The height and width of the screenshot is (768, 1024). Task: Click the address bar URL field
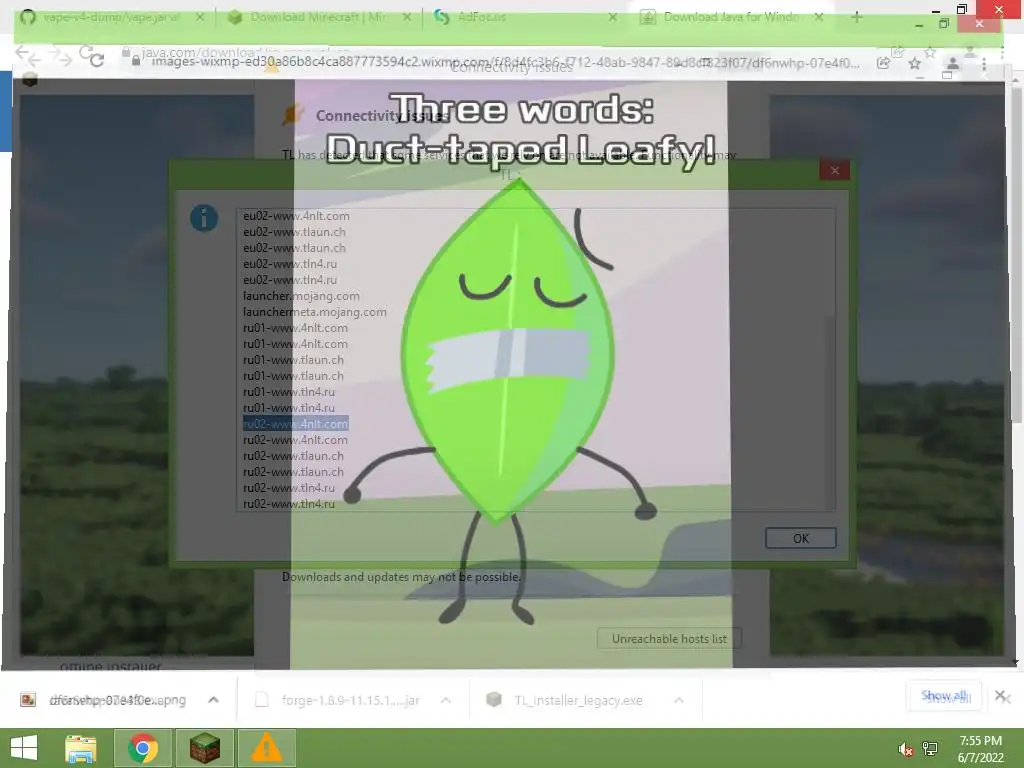point(503,63)
